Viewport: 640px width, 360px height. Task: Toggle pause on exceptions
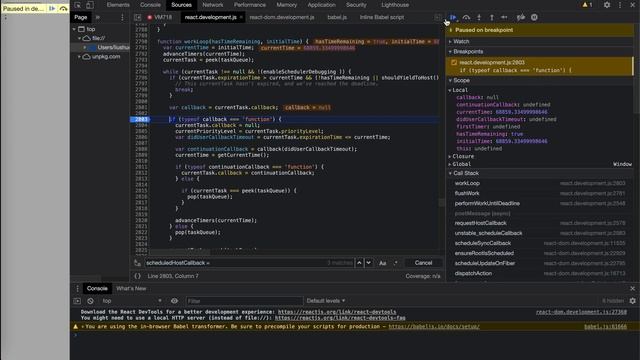click(x=534, y=17)
